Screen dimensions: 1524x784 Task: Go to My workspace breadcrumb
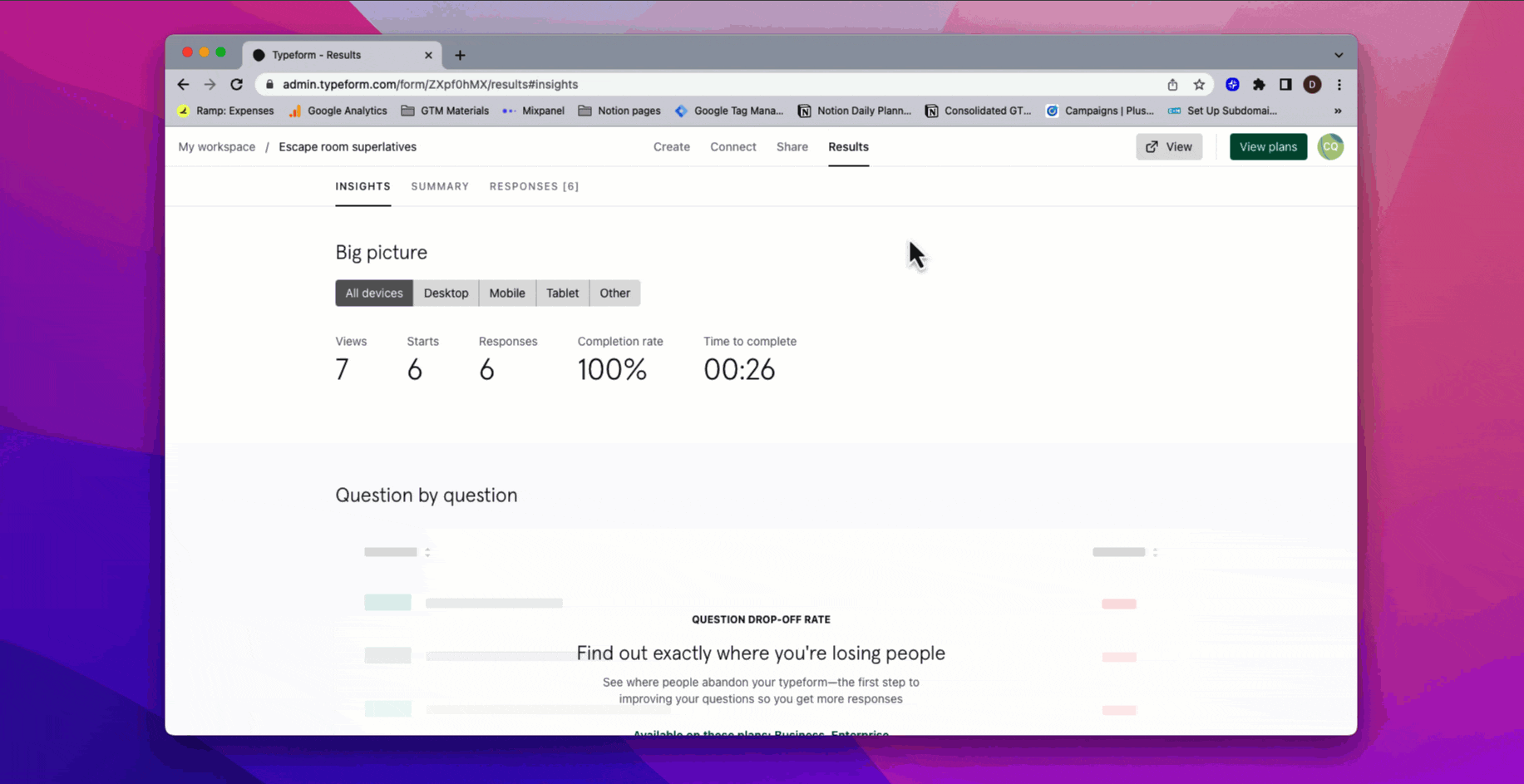(x=216, y=146)
